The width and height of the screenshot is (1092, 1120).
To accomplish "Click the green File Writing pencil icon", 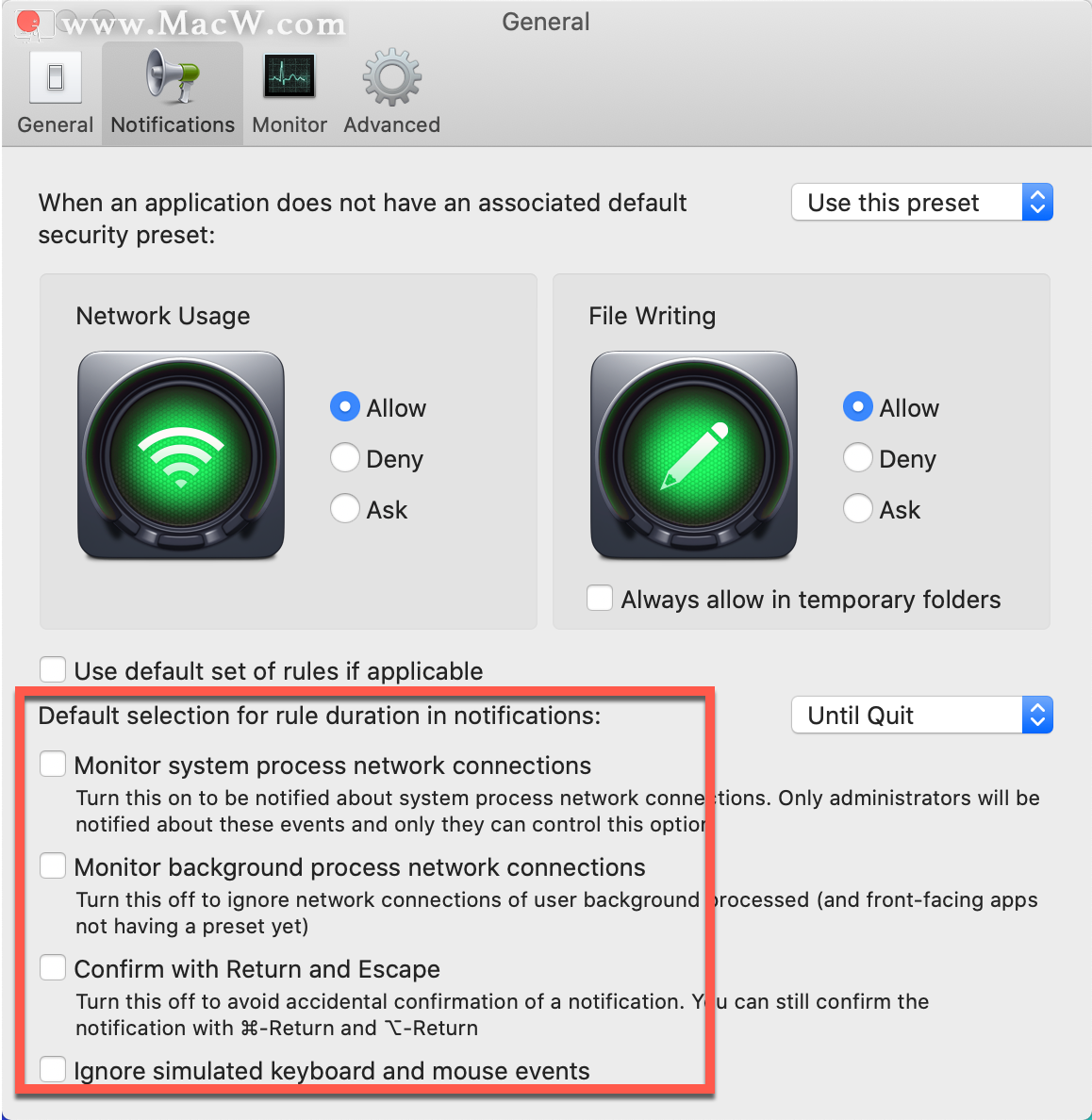I will [x=694, y=455].
